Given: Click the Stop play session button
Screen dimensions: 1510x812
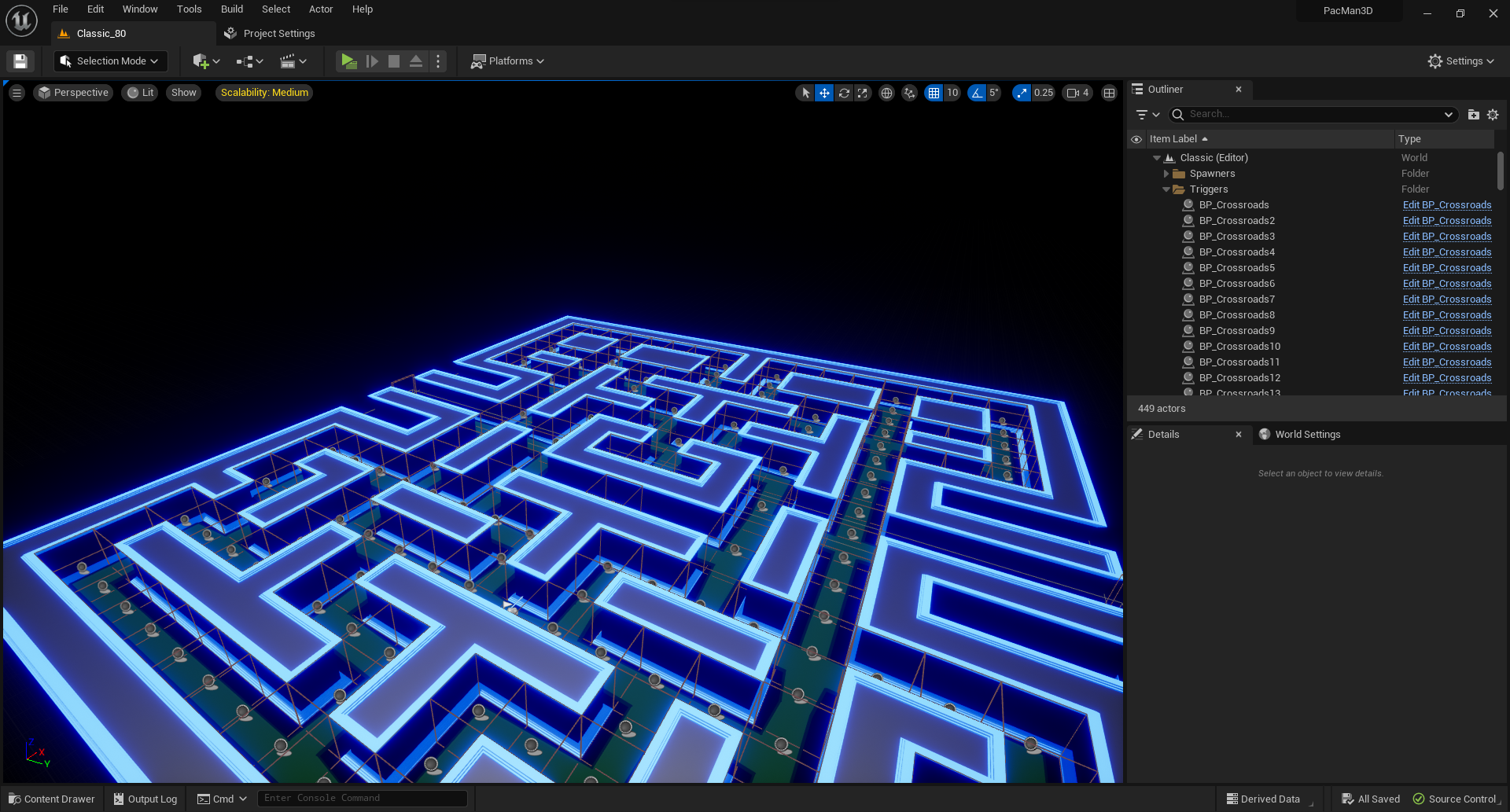Looking at the screenshot, I should coord(394,61).
